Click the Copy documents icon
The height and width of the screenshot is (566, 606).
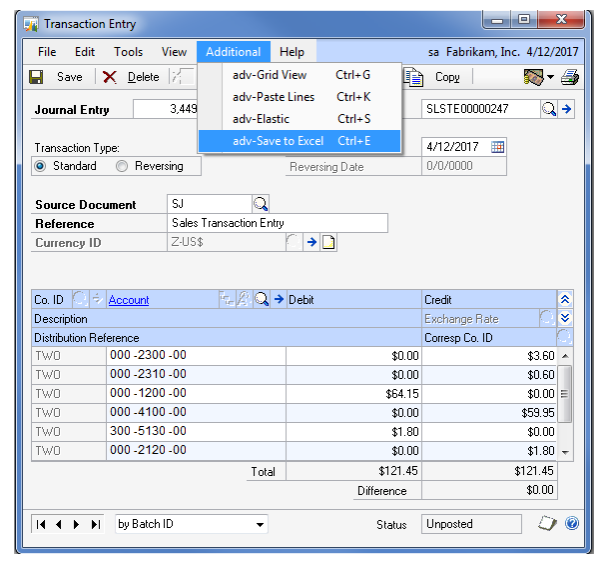click(414, 76)
